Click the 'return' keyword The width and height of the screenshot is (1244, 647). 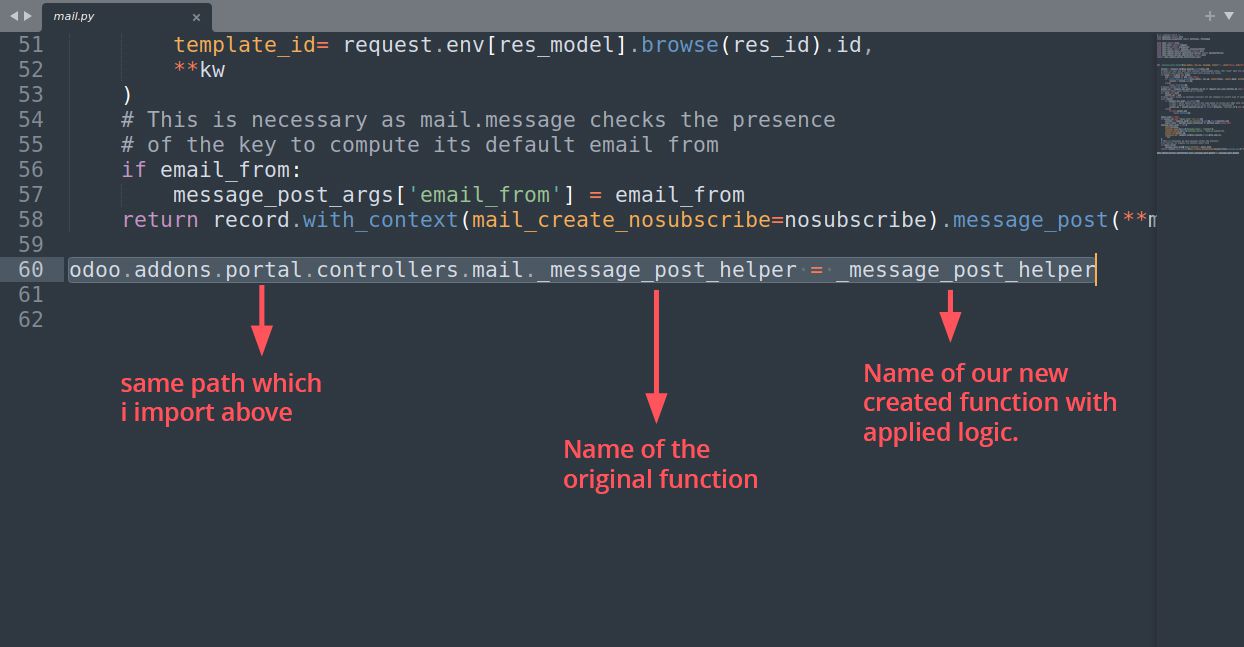[160, 220]
